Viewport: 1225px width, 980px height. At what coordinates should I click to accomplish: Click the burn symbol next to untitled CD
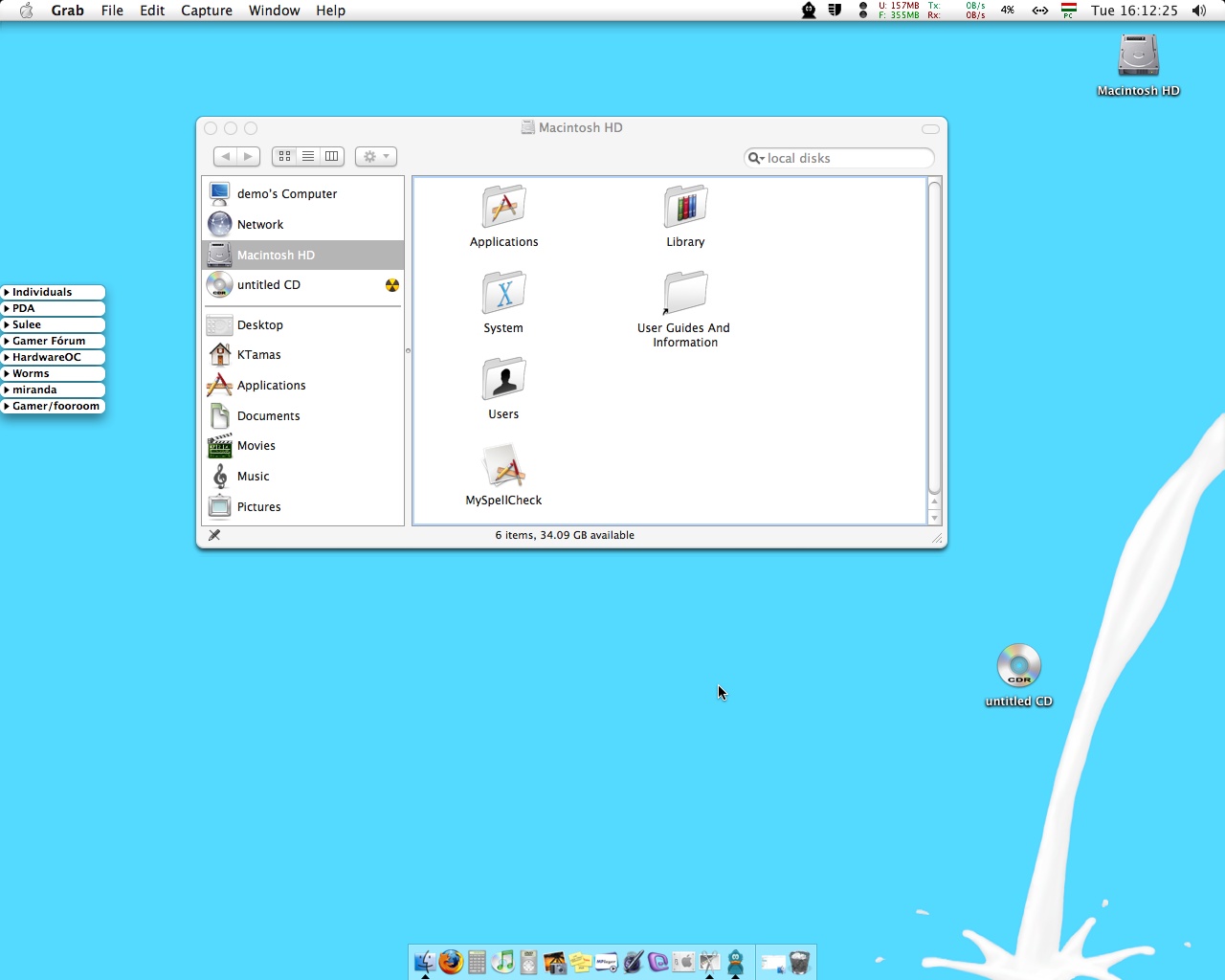pyautogui.click(x=391, y=284)
